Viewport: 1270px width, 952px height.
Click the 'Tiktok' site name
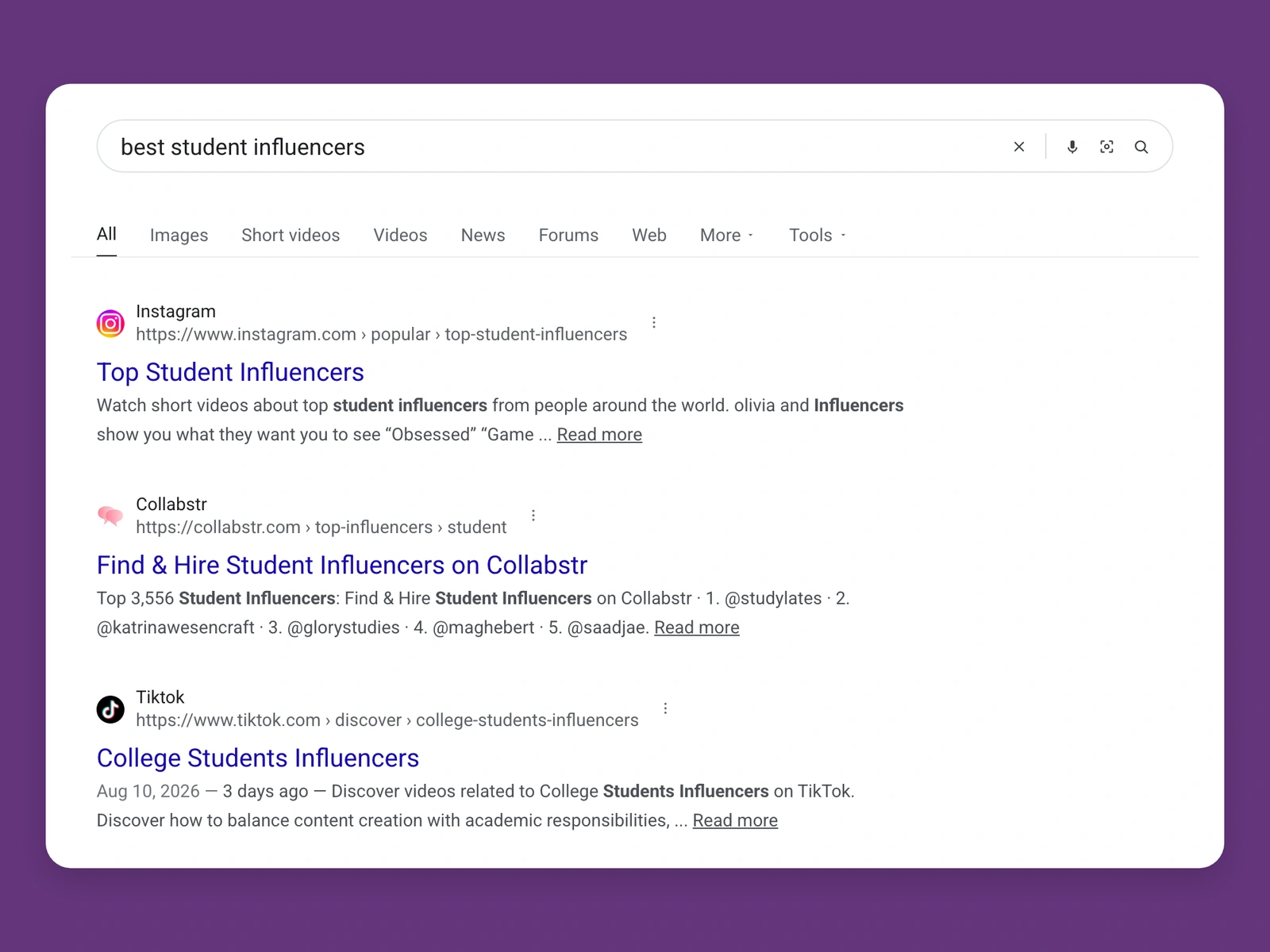pos(160,697)
